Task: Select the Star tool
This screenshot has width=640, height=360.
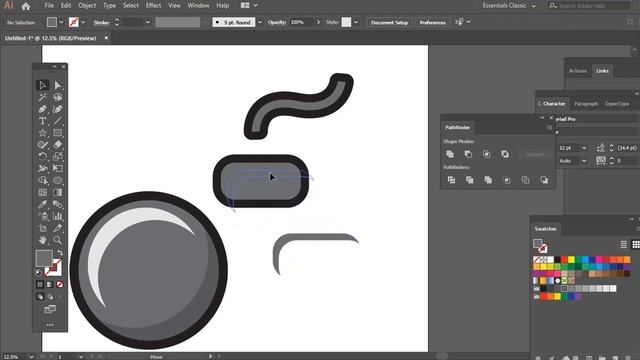Action: (42, 133)
